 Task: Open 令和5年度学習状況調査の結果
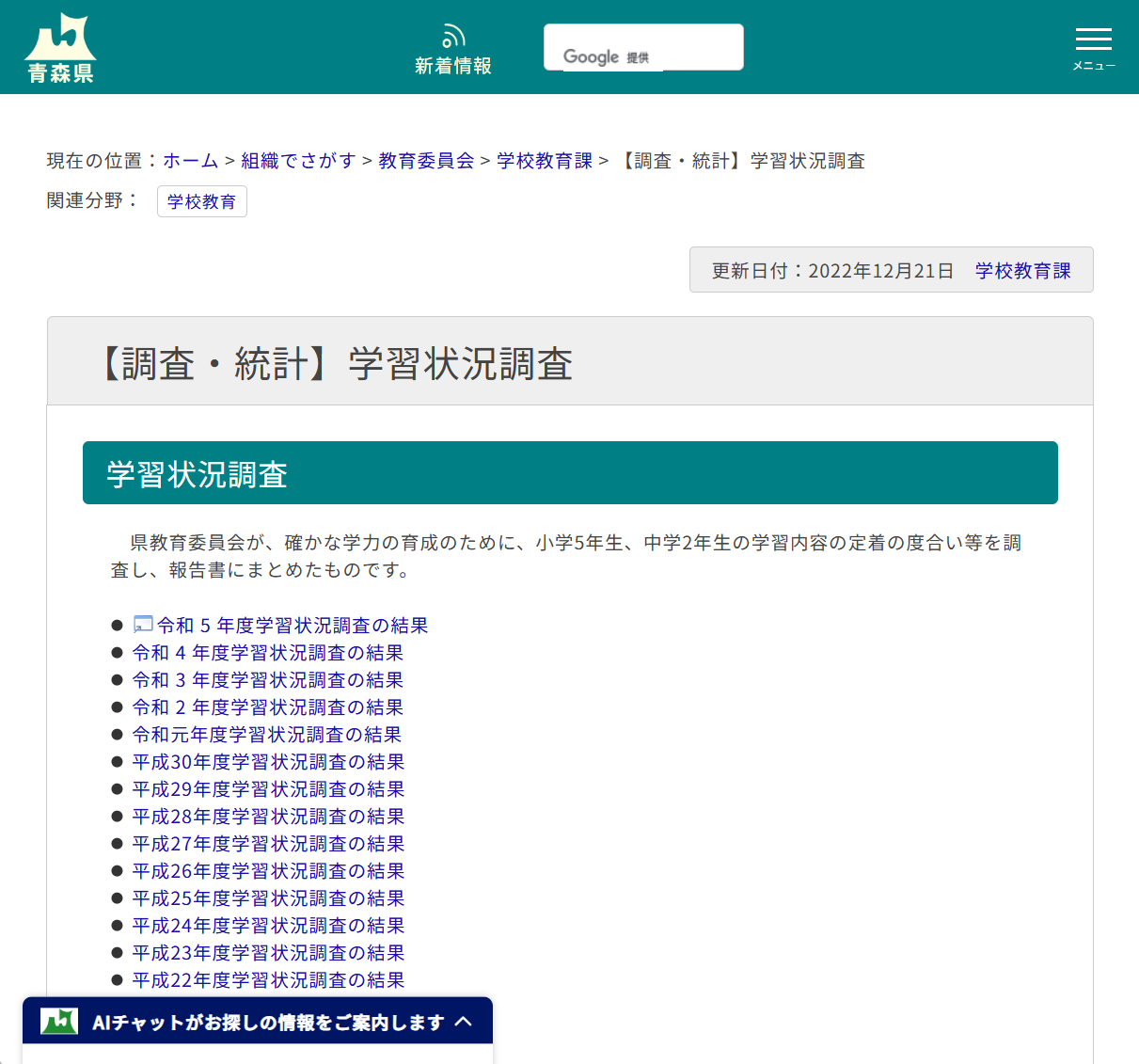pyautogui.click(x=292, y=625)
